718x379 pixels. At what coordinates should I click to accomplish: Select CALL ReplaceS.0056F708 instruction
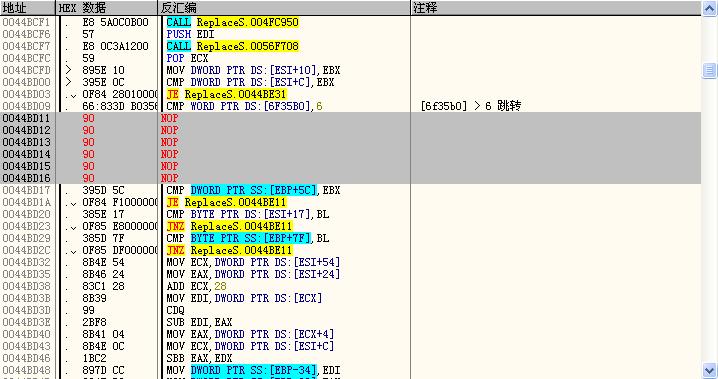(233, 46)
